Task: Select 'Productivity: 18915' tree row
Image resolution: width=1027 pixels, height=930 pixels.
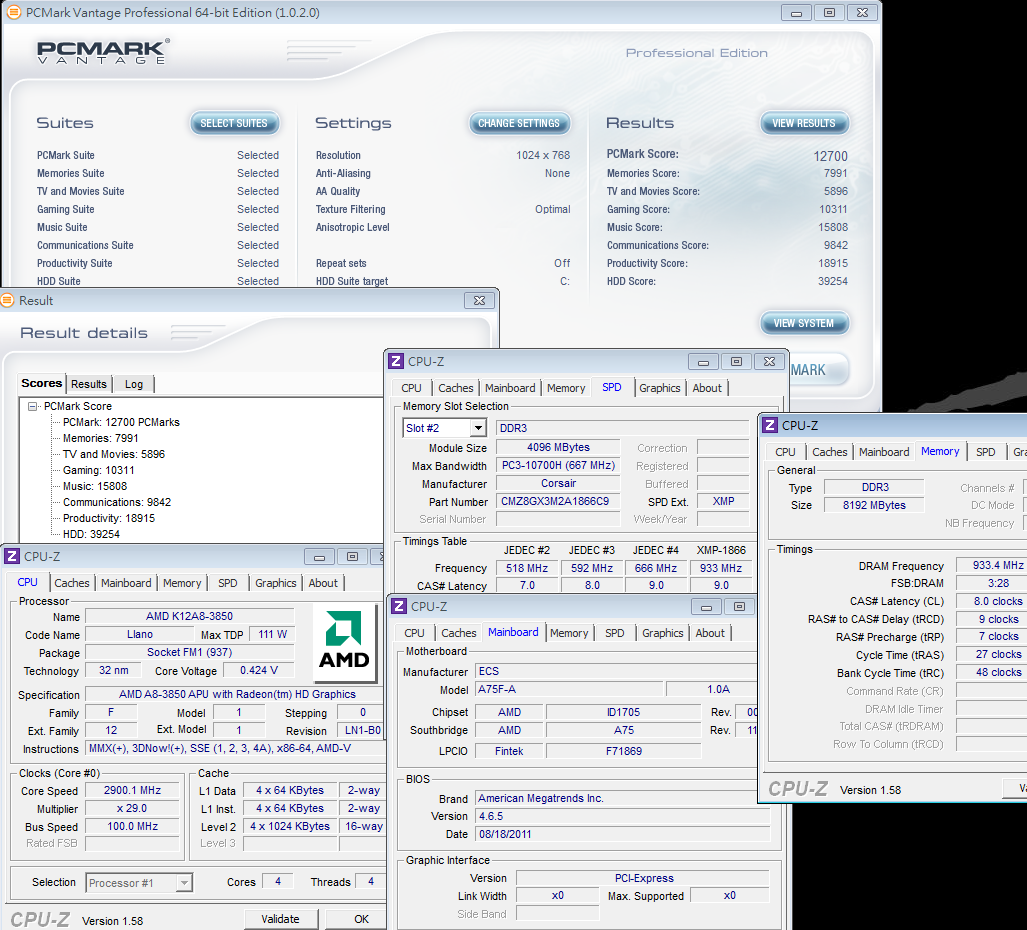Action: (x=109, y=518)
